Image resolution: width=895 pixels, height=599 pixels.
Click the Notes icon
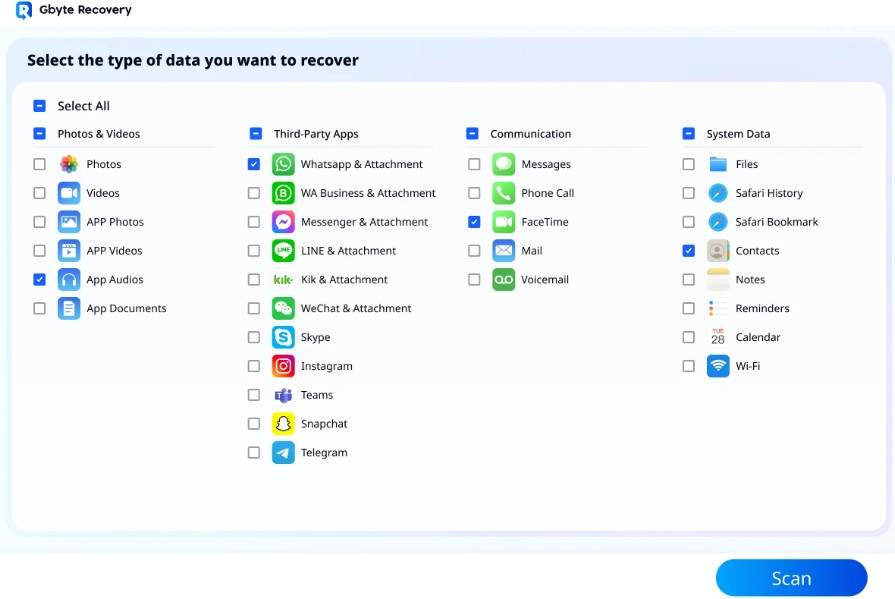[x=718, y=279]
